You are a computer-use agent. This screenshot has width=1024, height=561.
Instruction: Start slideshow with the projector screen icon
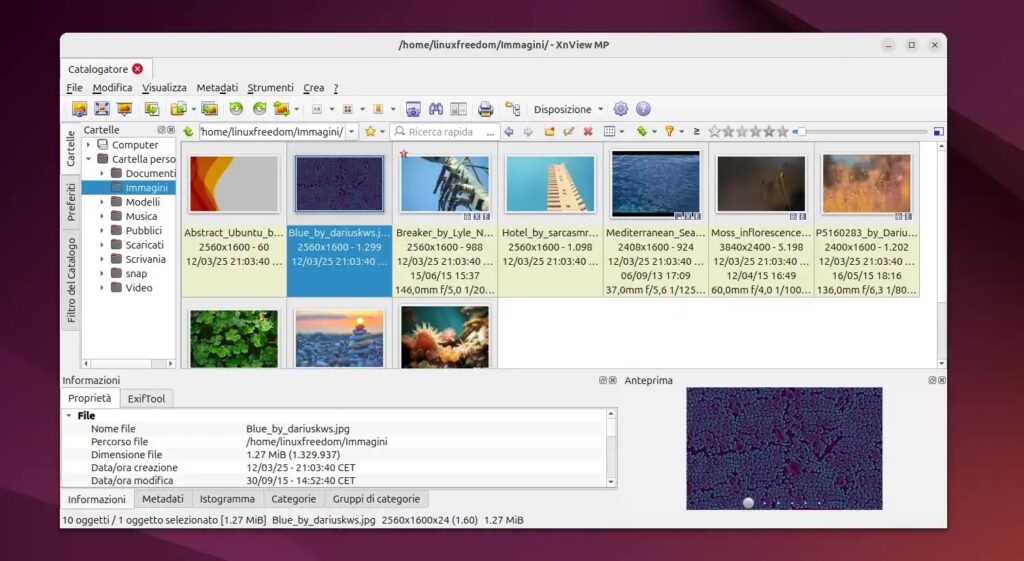(x=124, y=109)
